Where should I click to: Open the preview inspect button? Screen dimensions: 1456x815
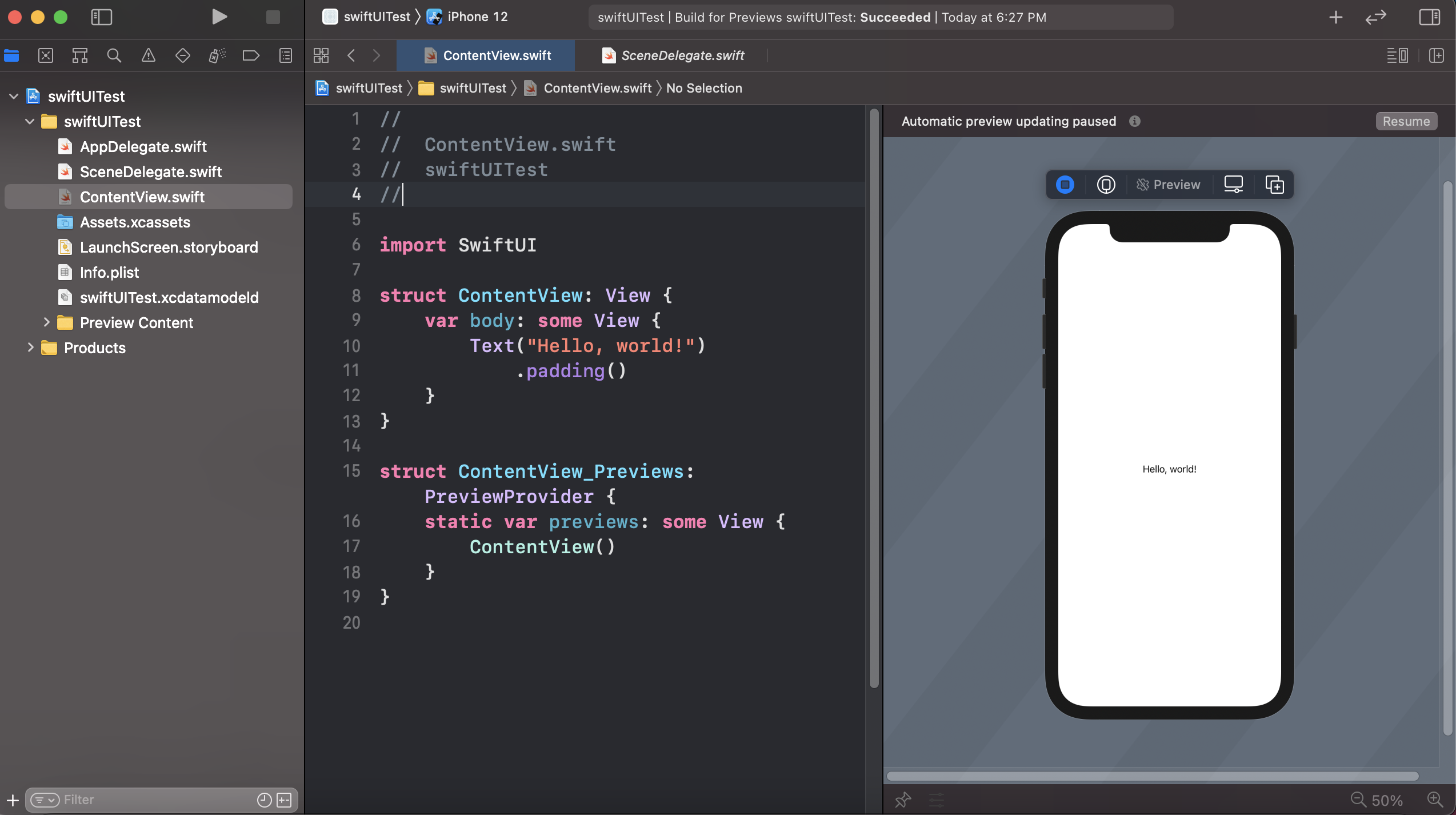pyautogui.click(x=1106, y=185)
